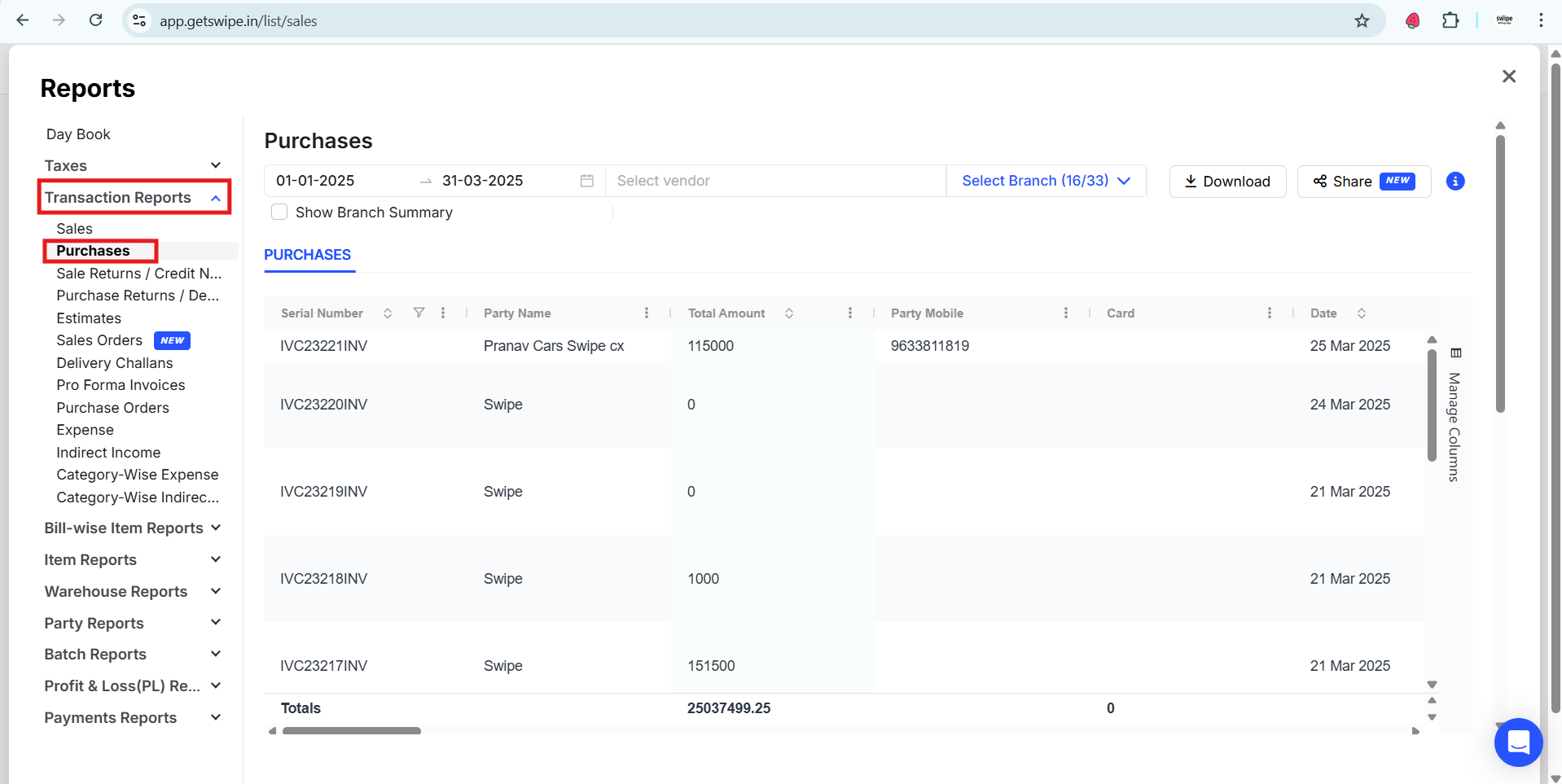Share the purchases report
1562x784 pixels.
[1364, 181]
